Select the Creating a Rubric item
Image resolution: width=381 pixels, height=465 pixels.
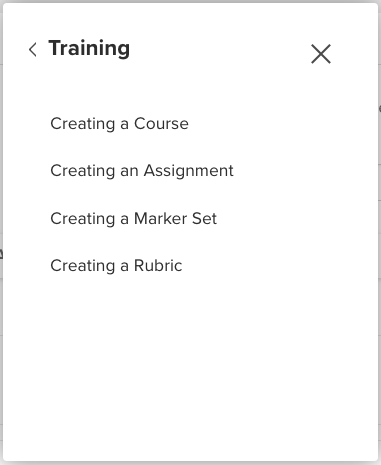(x=116, y=266)
